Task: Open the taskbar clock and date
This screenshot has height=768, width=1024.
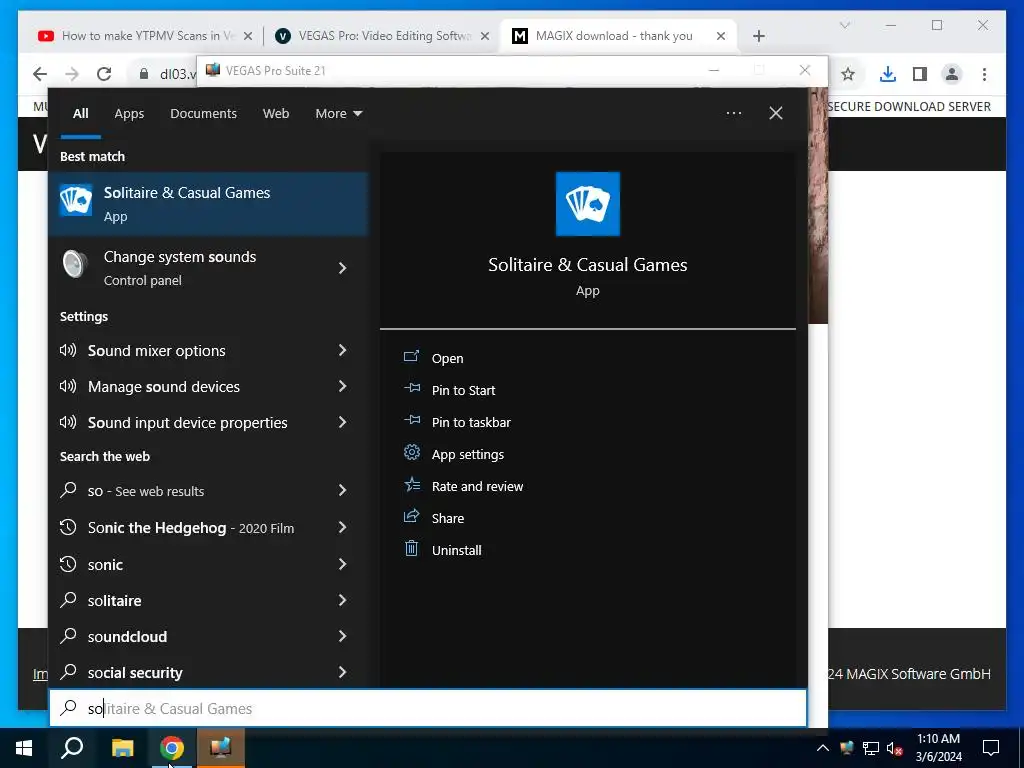Action: click(x=938, y=748)
